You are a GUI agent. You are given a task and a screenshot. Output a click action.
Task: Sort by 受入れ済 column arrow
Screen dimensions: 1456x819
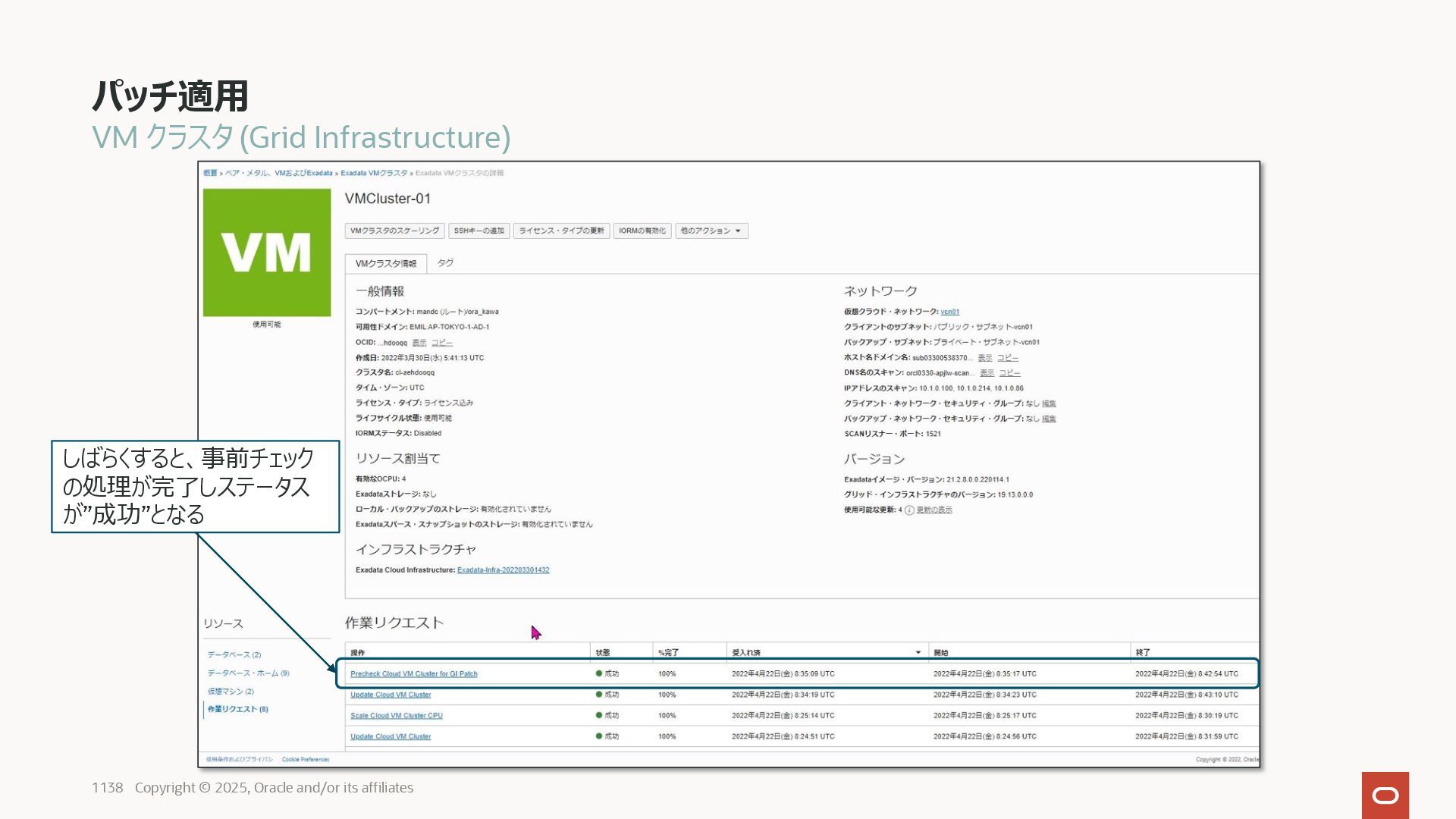coord(918,652)
